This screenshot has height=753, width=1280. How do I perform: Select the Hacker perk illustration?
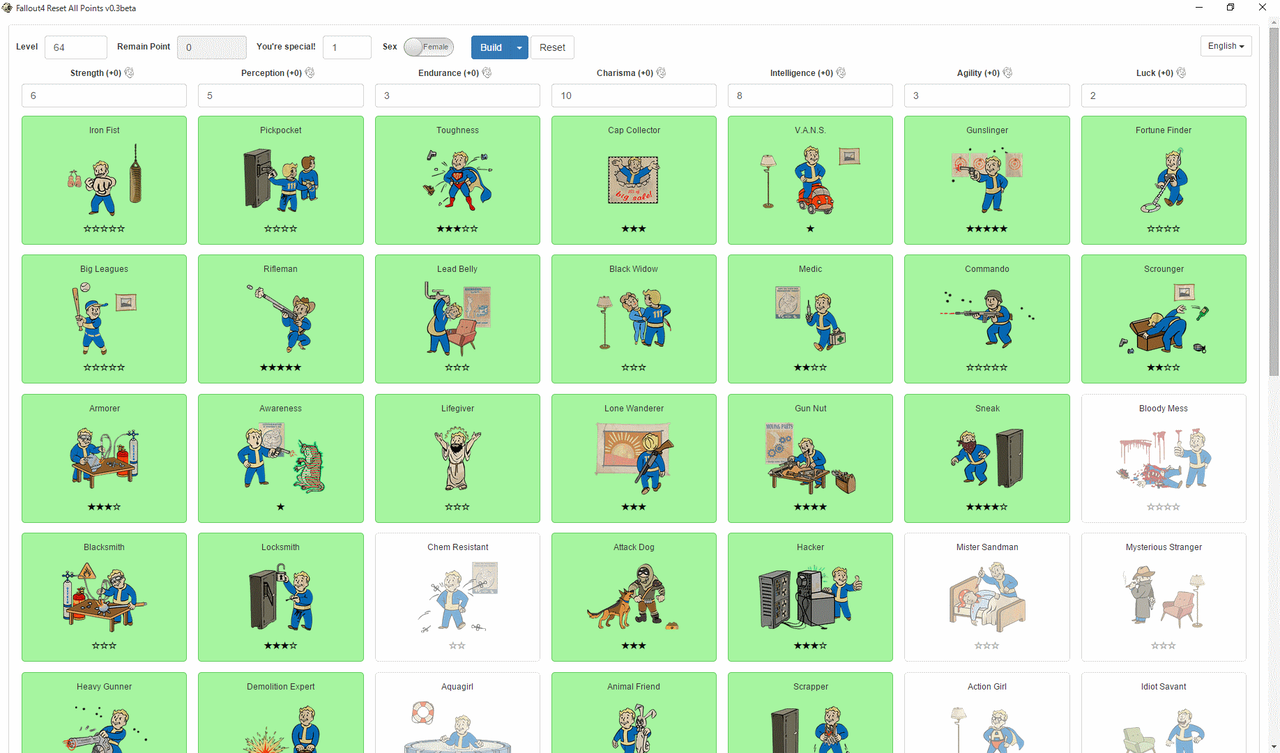pos(811,597)
